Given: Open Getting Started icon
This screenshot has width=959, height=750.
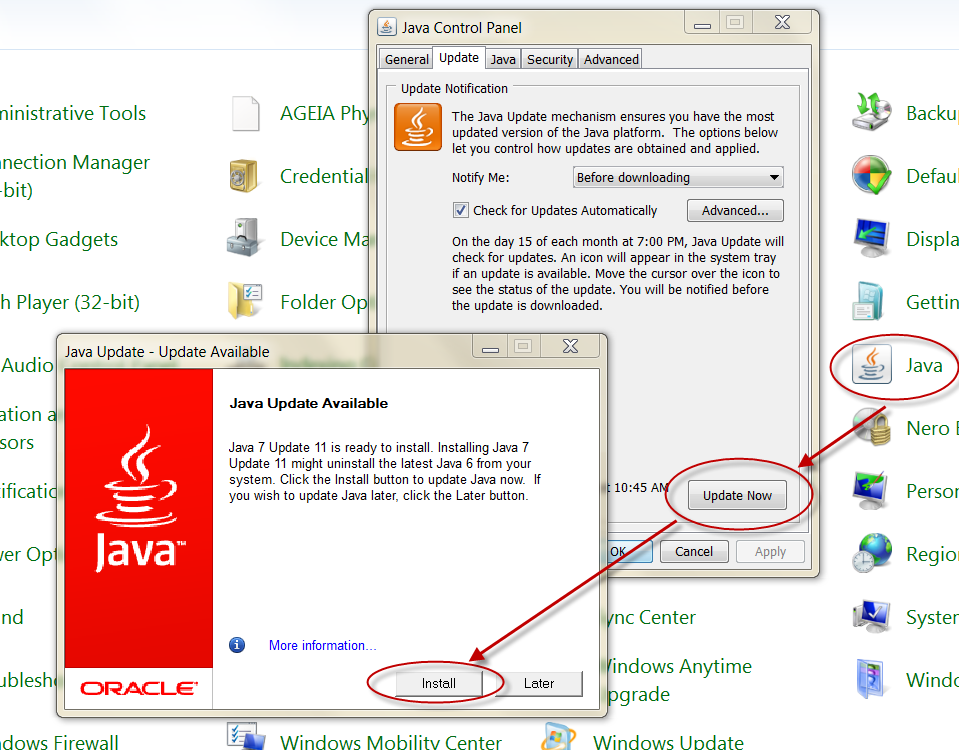Looking at the screenshot, I should pos(869,301).
